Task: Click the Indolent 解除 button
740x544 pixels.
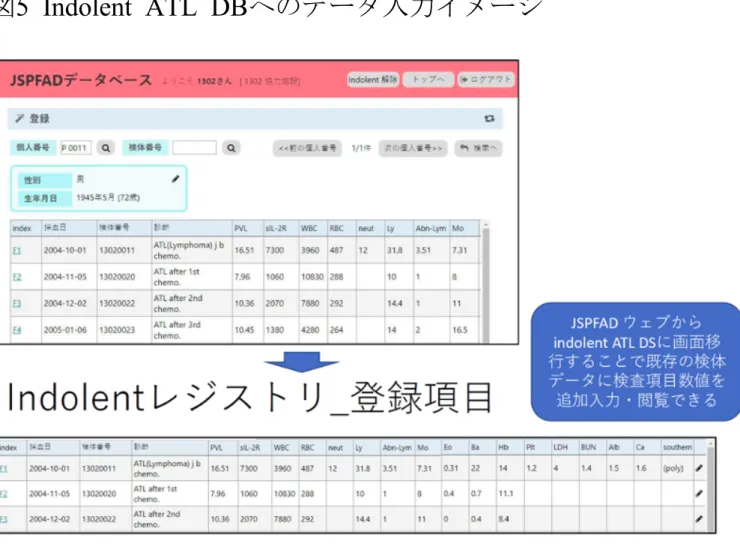Action: pyautogui.click(x=372, y=80)
